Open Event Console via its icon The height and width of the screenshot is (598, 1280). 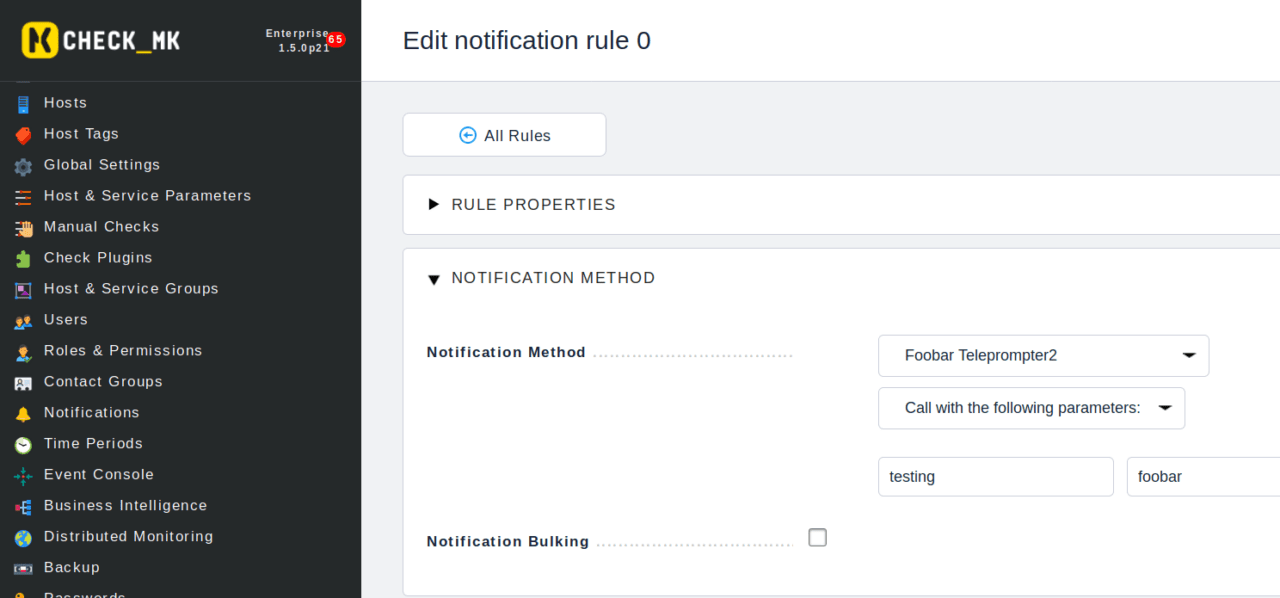(22, 475)
